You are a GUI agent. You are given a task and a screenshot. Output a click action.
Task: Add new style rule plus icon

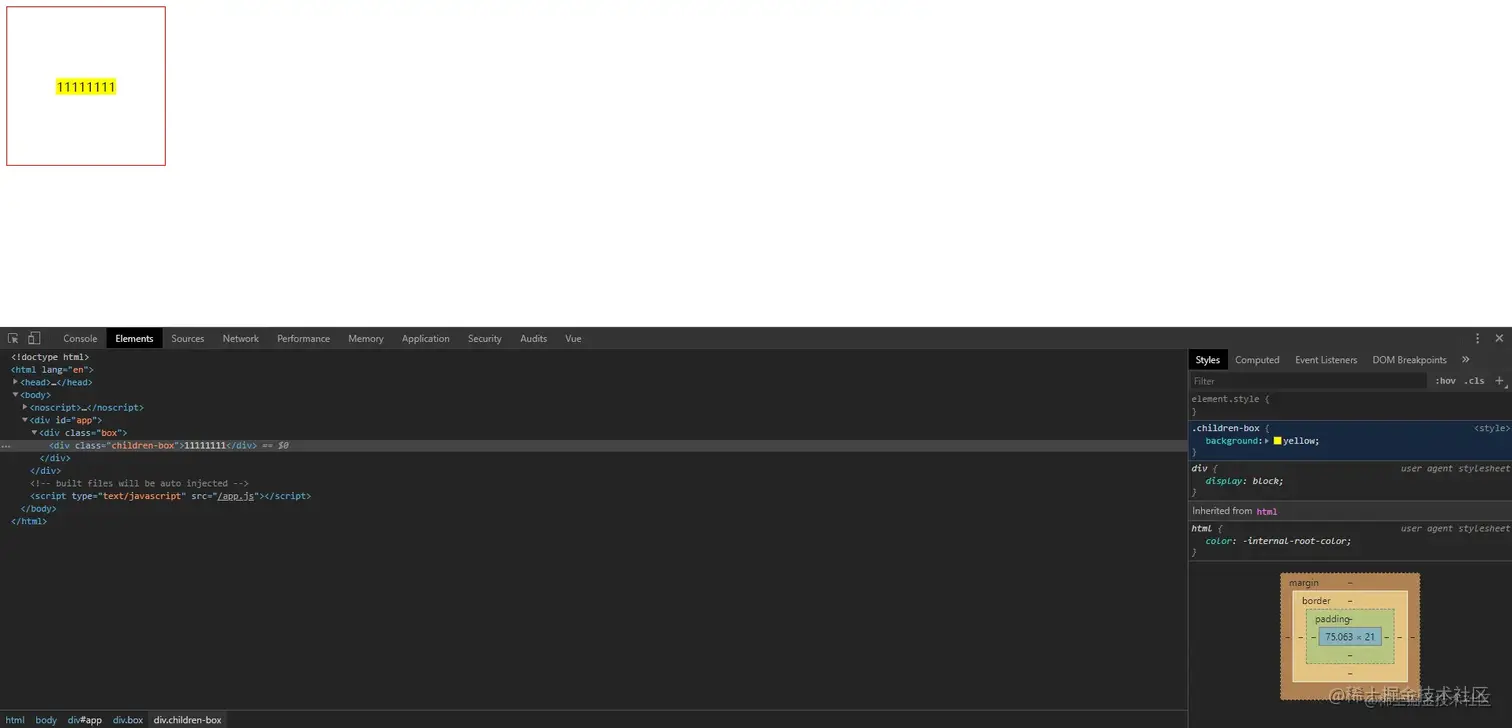point(1499,381)
